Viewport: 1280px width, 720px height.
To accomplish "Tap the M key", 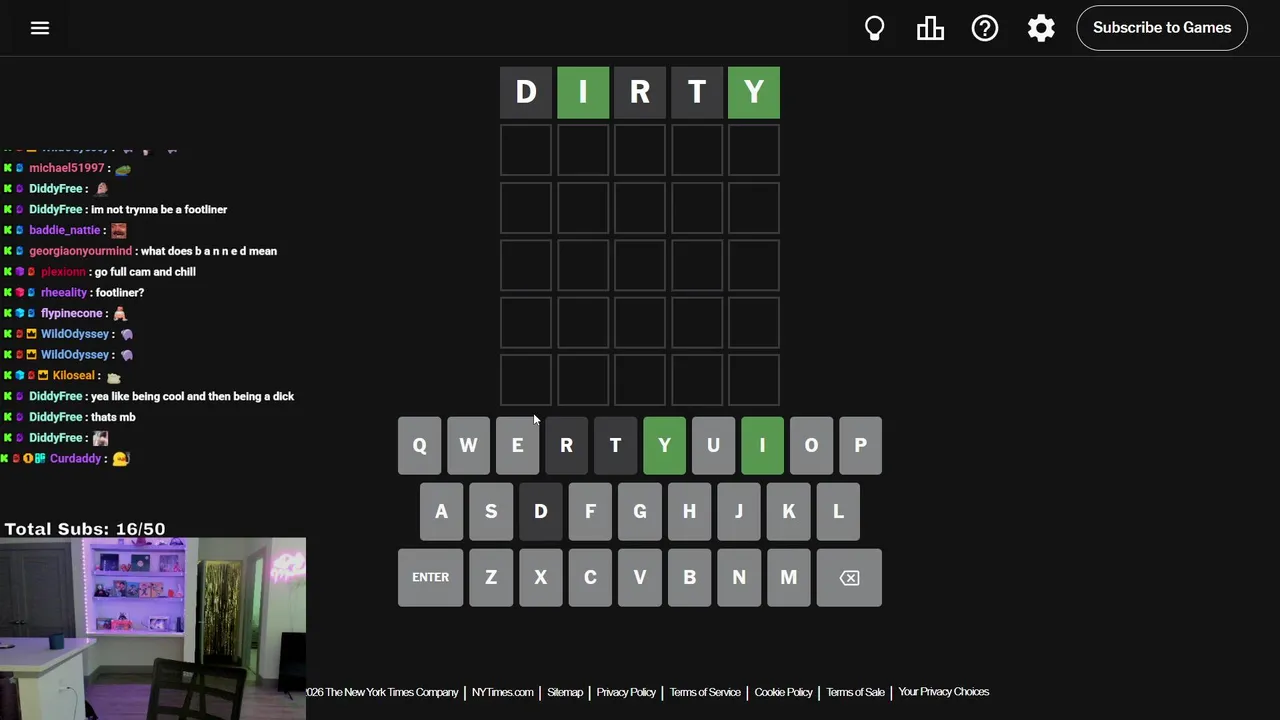I will (788, 578).
